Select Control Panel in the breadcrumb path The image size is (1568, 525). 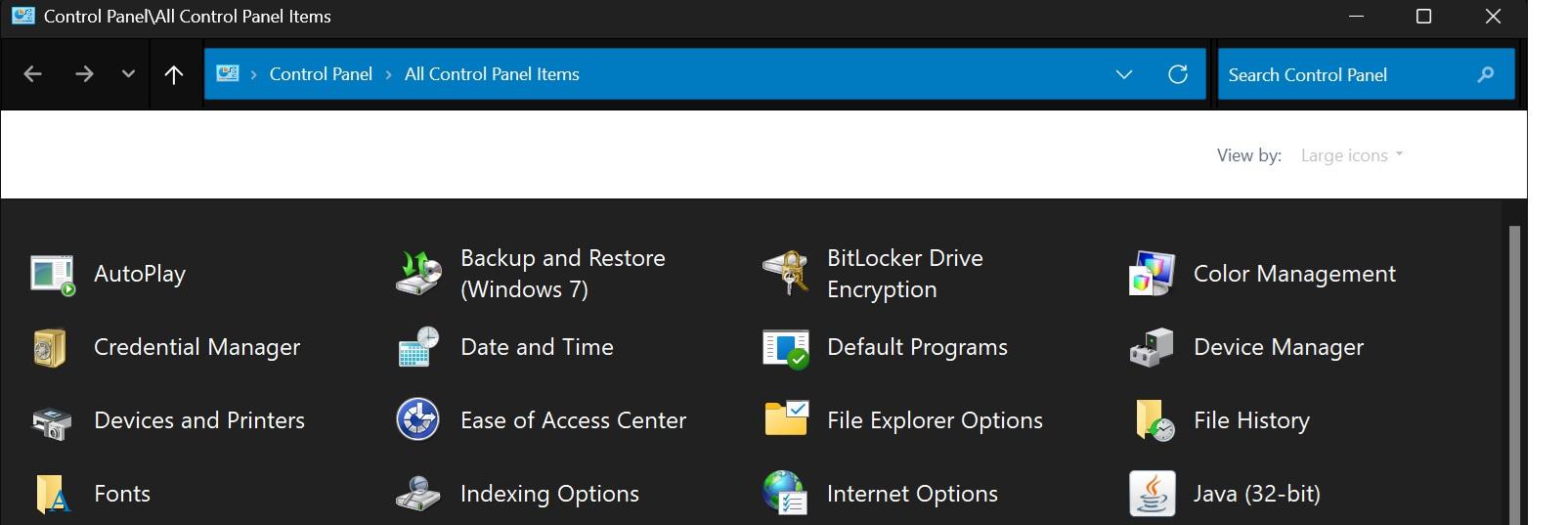321,74
